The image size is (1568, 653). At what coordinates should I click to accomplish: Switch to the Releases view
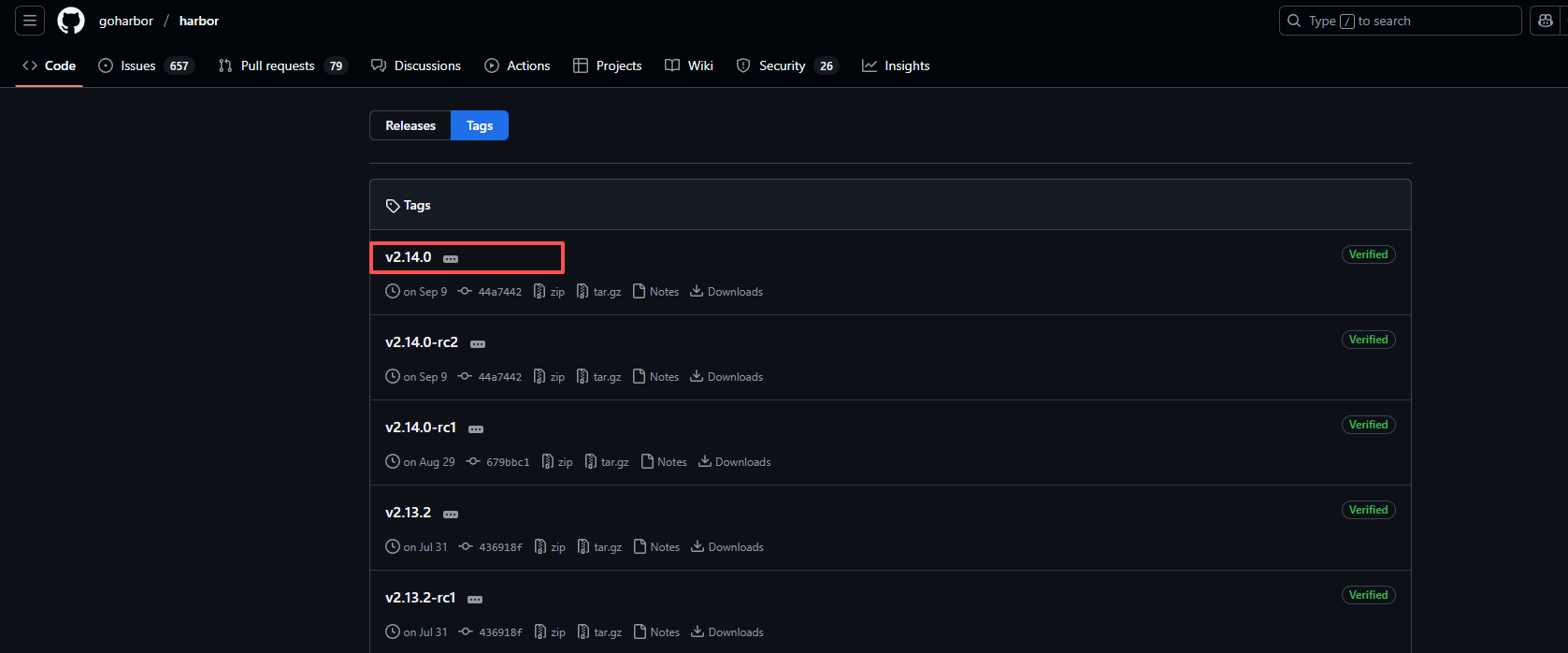pyautogui.click(x=410, y=125)
